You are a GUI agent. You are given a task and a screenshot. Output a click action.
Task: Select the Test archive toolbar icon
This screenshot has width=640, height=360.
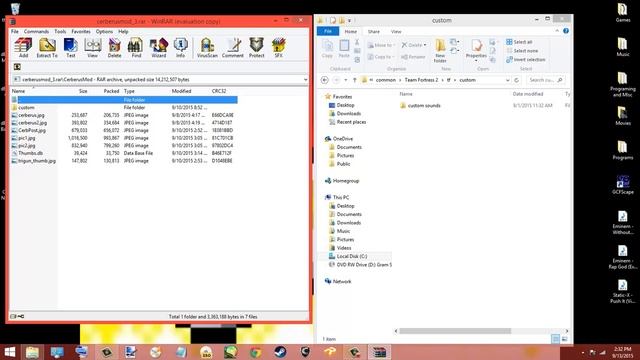coord(71,48)
